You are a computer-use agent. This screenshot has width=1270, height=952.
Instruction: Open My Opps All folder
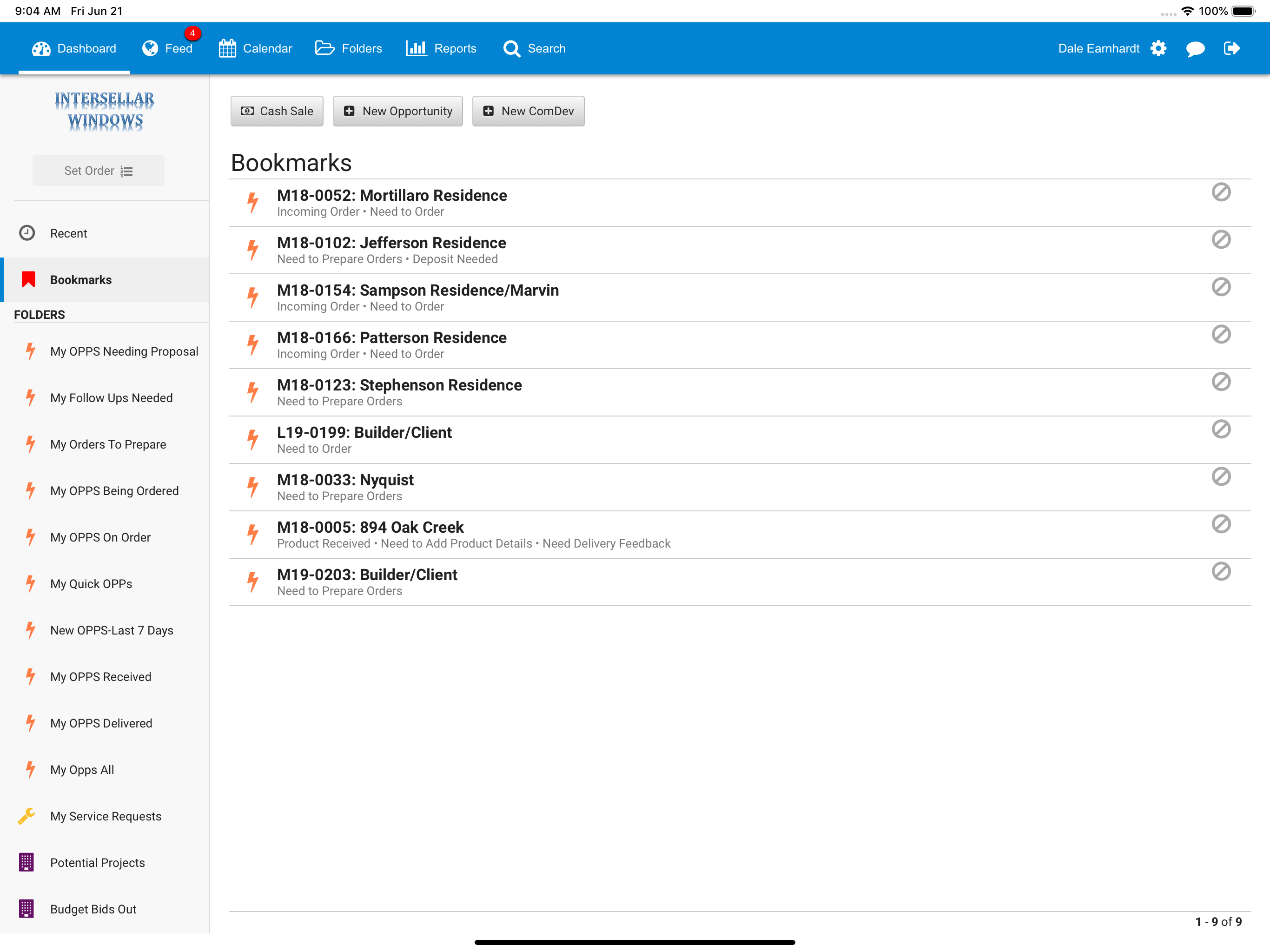105,770
